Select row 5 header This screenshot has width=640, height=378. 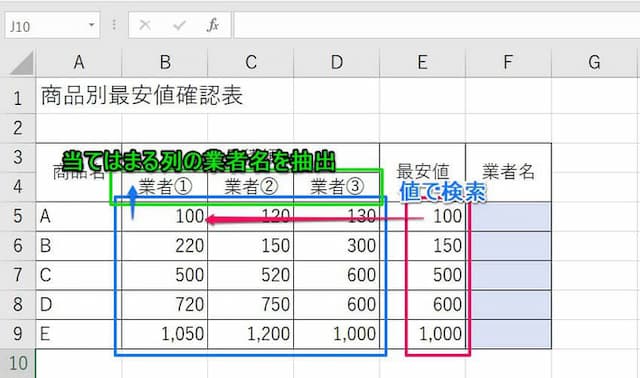point(18,216)
